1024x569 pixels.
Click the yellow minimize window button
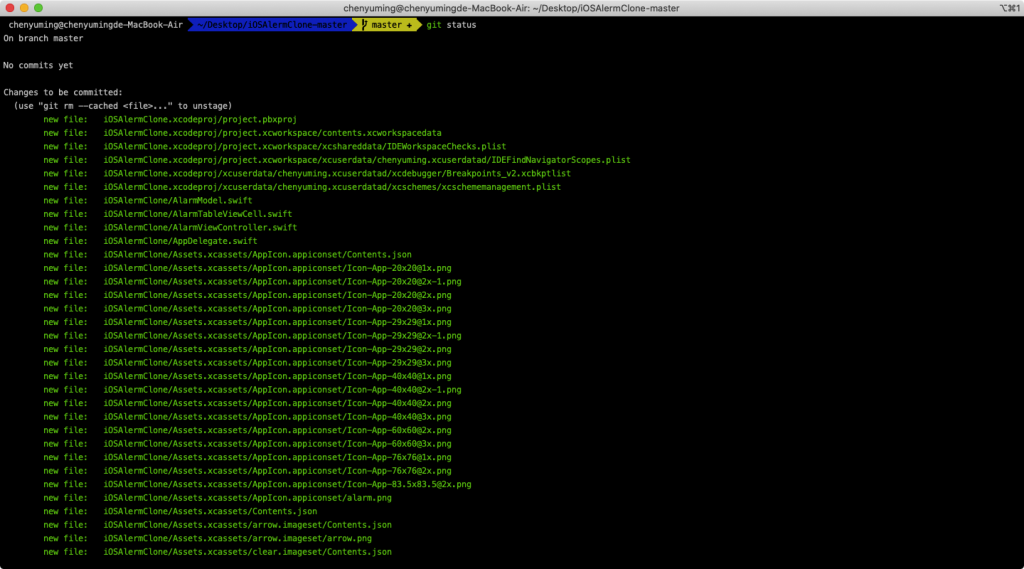[24, 8]
